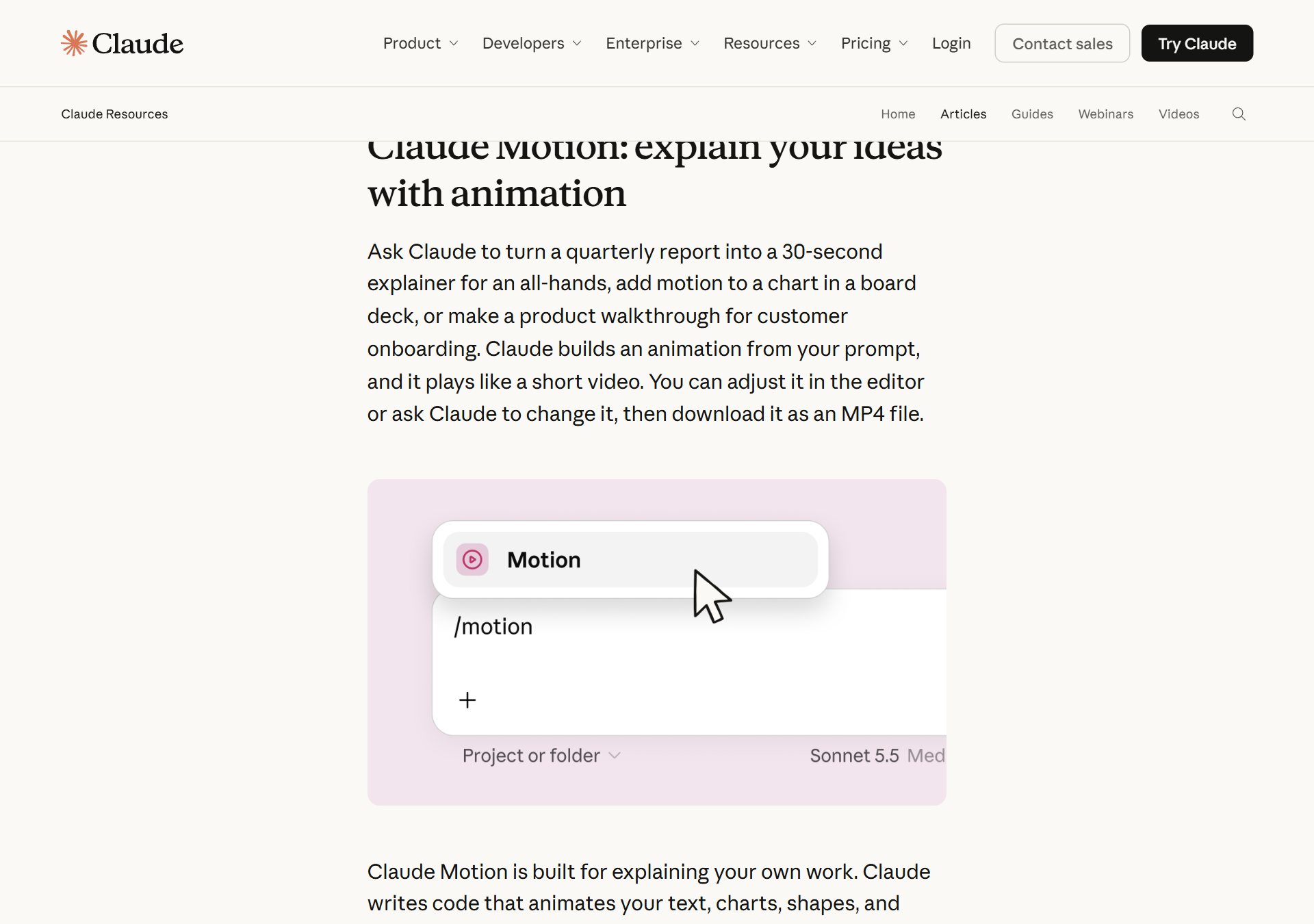Expand the Developers menu
Image resolution: width=1314 pixels, height=924 pixels.
coord(532,43)
